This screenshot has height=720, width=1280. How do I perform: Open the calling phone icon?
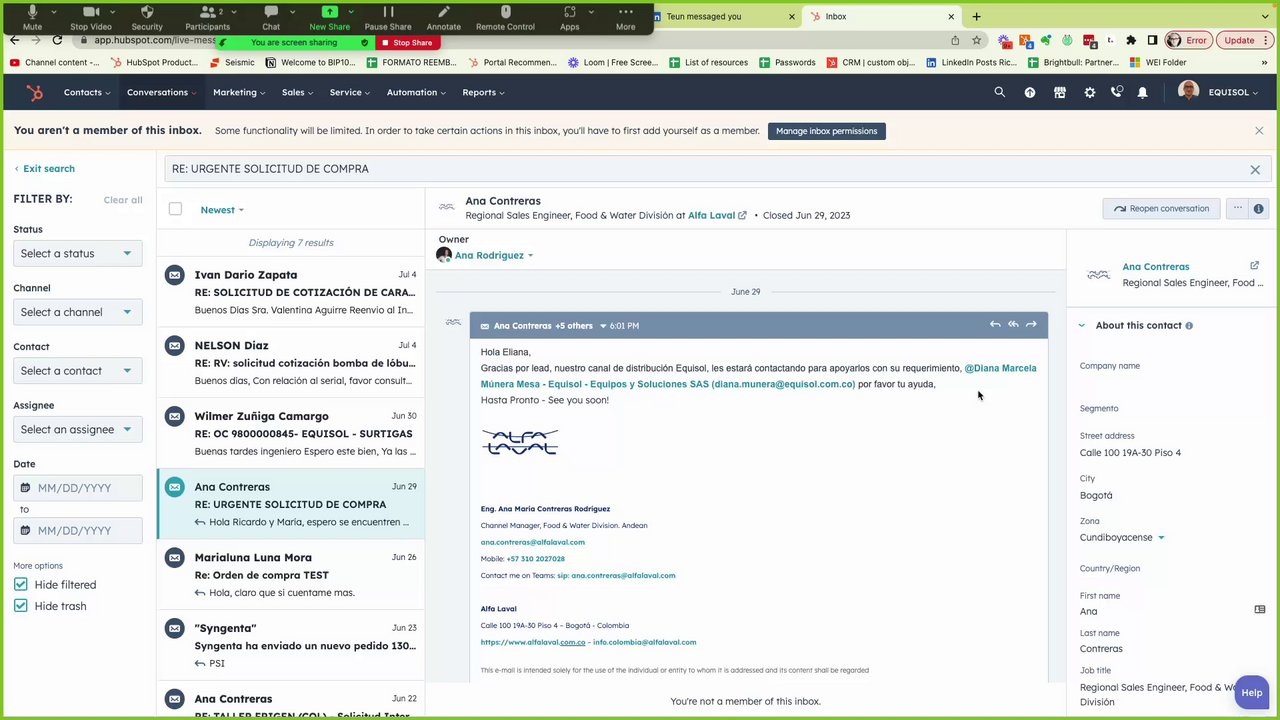point(1116,92)
